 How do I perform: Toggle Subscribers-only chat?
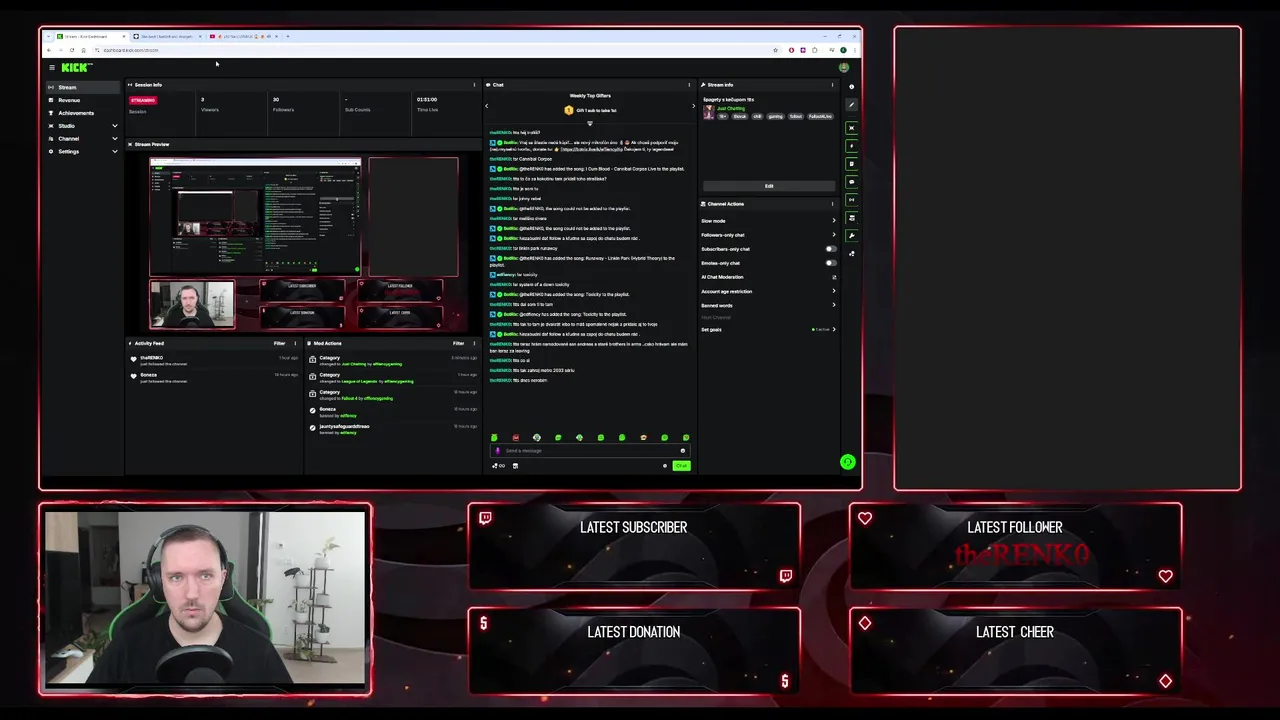[x=830, y=249]
